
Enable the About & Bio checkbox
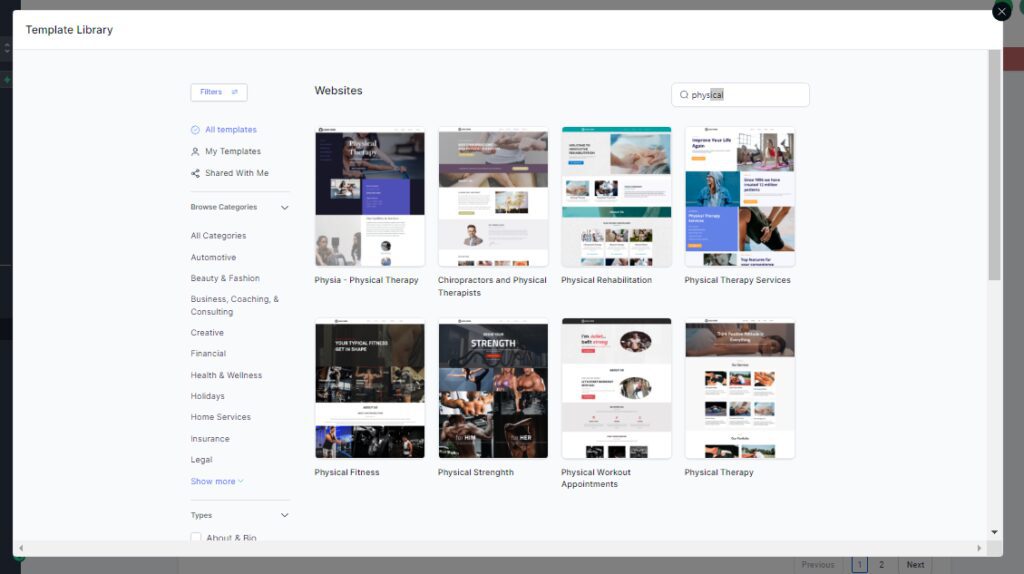click(196, 538)
